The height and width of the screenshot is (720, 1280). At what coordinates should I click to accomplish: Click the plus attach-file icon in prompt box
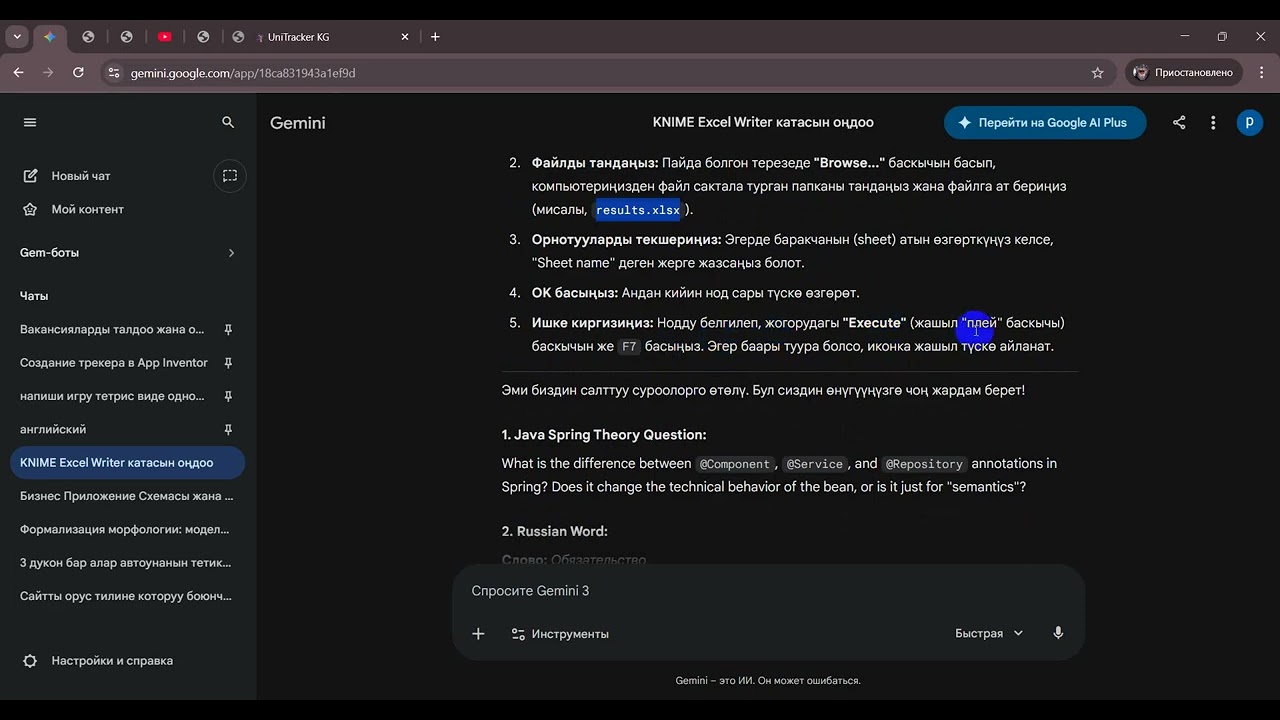tap(478, 634)
